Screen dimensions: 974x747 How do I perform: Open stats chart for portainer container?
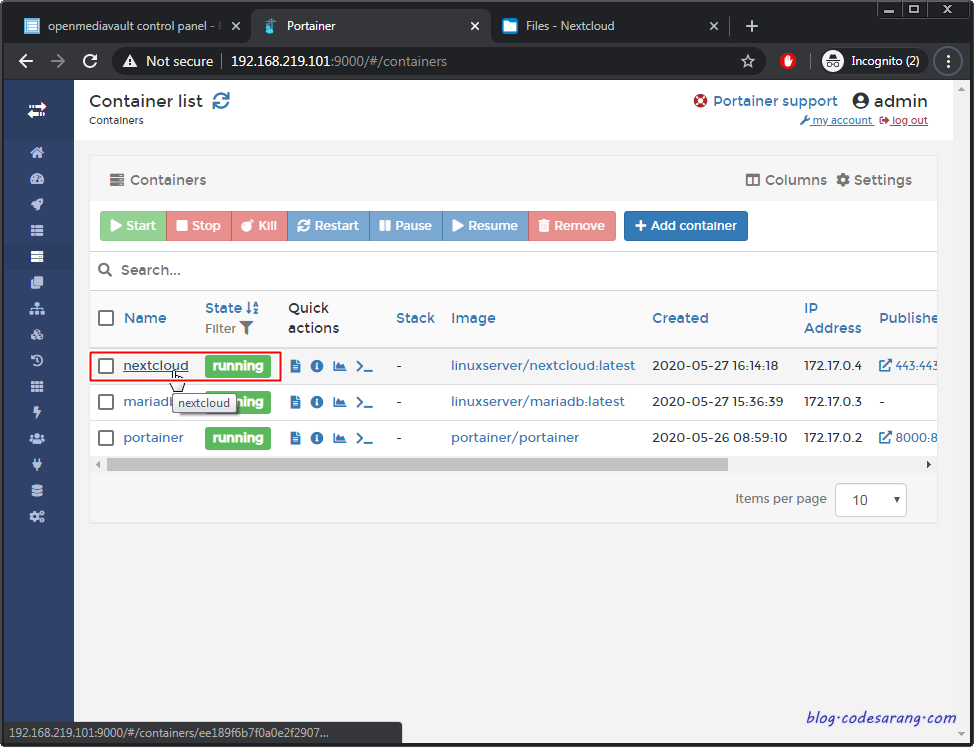click(x=339, y=438)
